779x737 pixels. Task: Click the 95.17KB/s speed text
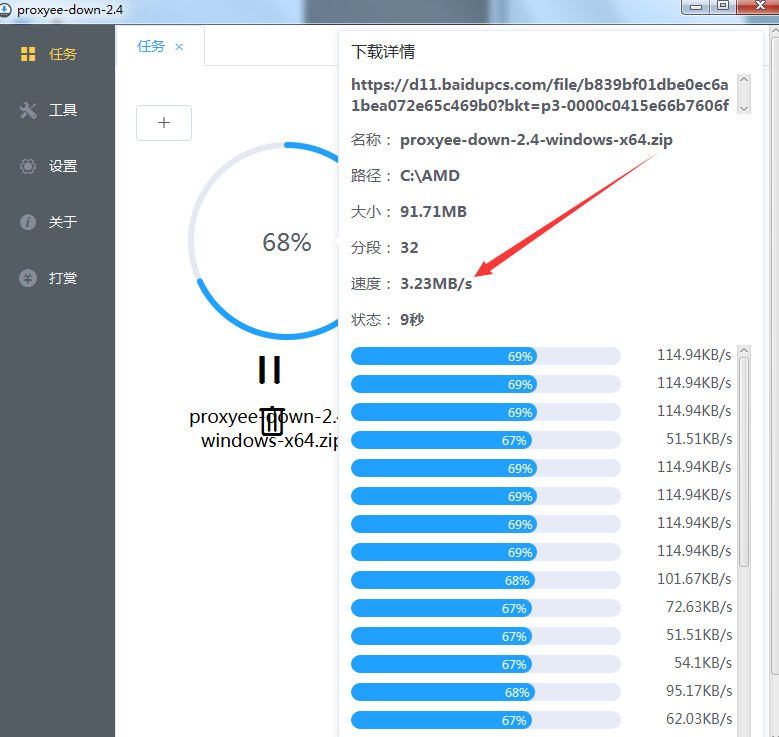[x=699, y=691]
